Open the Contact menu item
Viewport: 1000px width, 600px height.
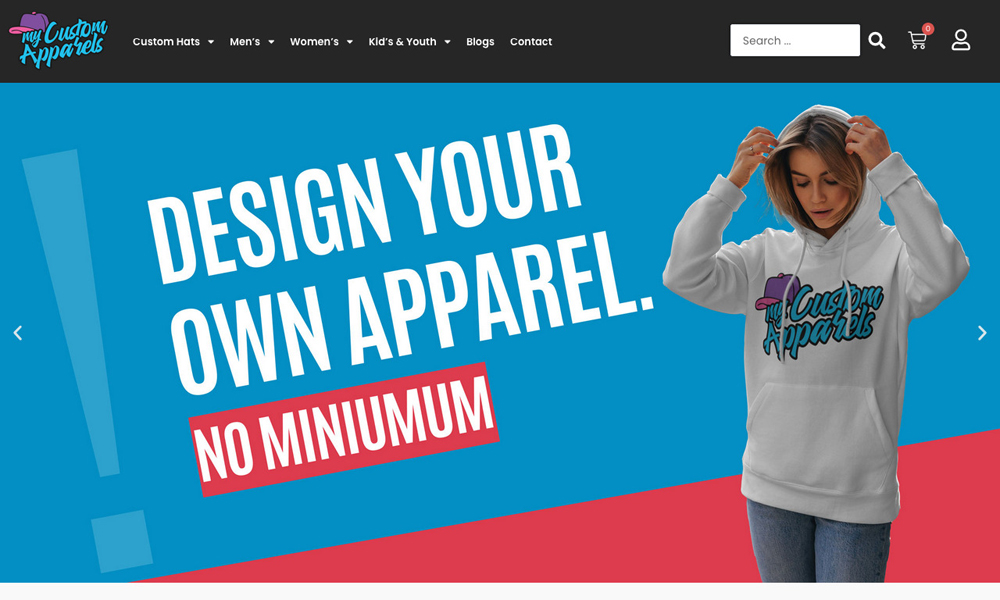point(531,41)
